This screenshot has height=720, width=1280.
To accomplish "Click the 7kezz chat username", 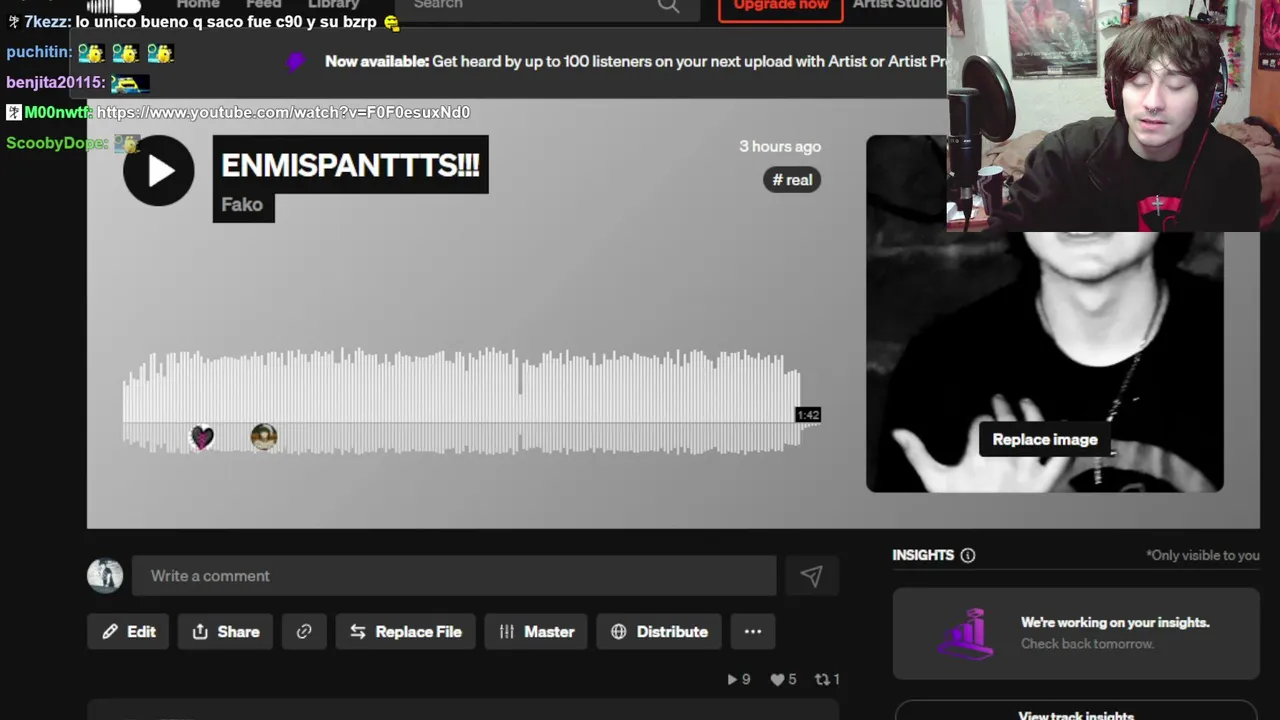I will coord(45,22).
